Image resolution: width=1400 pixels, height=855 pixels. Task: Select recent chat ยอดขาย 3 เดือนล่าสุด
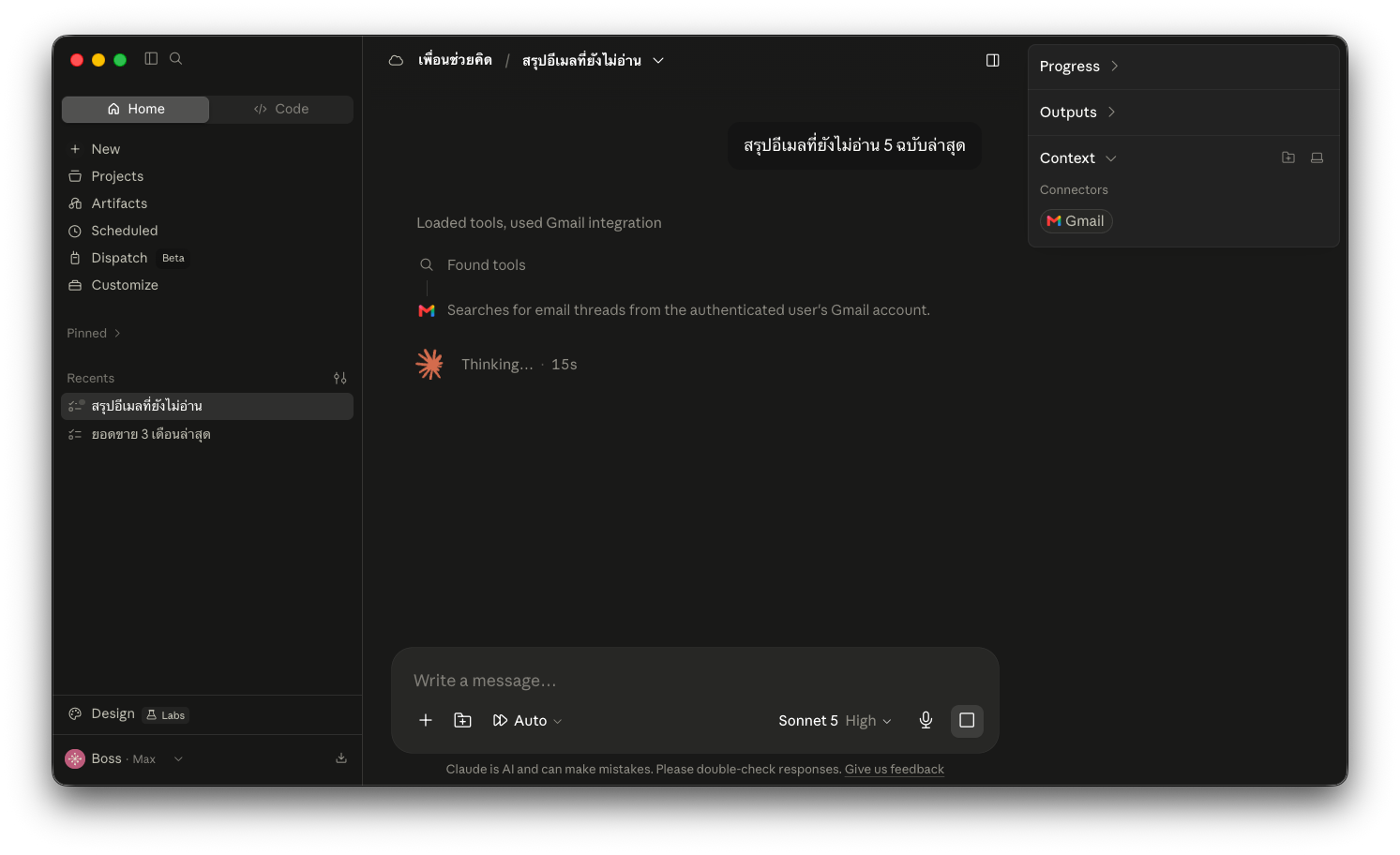click(207, 434)
